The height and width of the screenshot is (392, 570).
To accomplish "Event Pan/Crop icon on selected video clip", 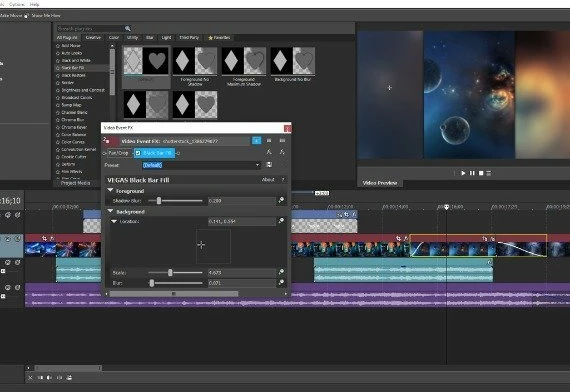I will click(485, 239).
